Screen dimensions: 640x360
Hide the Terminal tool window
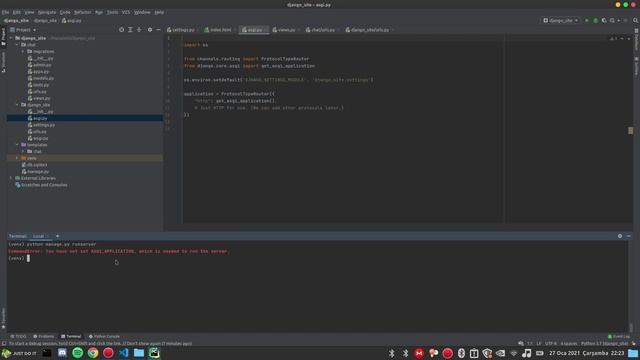pyautogui.click(x=629, y=236)
